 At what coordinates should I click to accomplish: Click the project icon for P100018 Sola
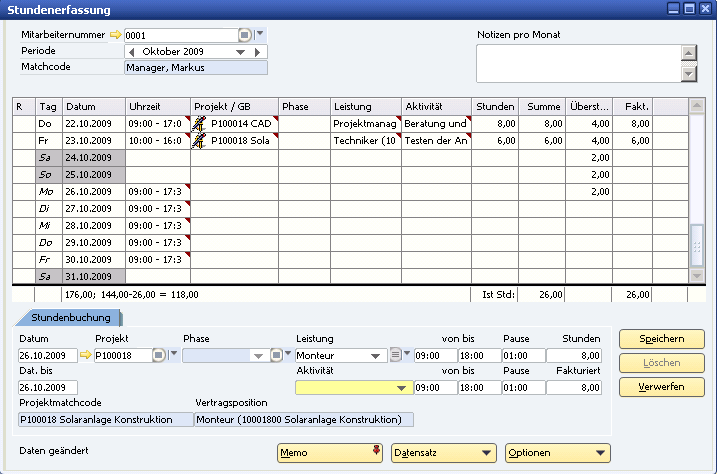pos(199,141)
